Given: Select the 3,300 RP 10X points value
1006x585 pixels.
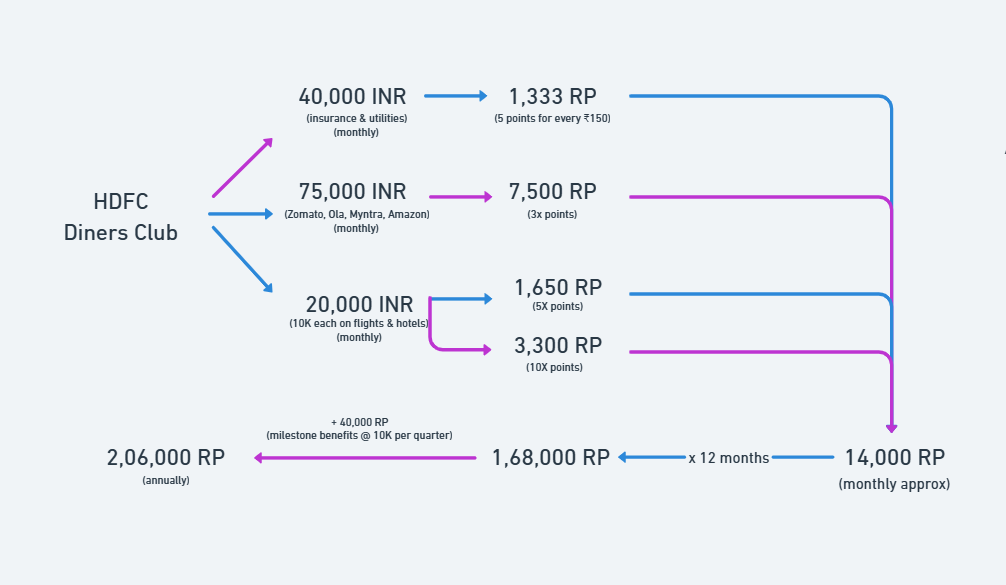Looking at the screenshot, I should click(558, 346).
